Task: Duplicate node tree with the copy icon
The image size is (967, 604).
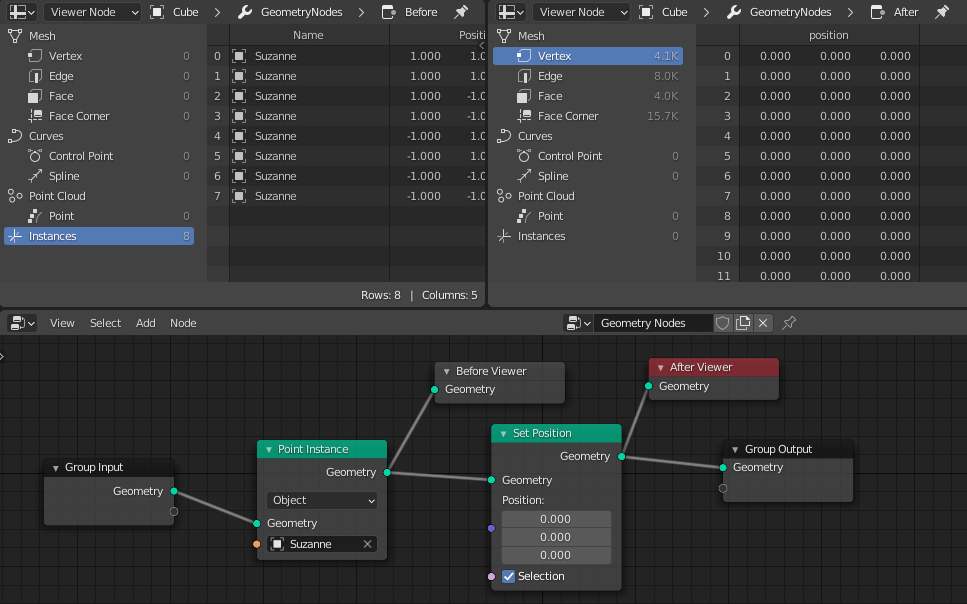Action: click(743, 323)
